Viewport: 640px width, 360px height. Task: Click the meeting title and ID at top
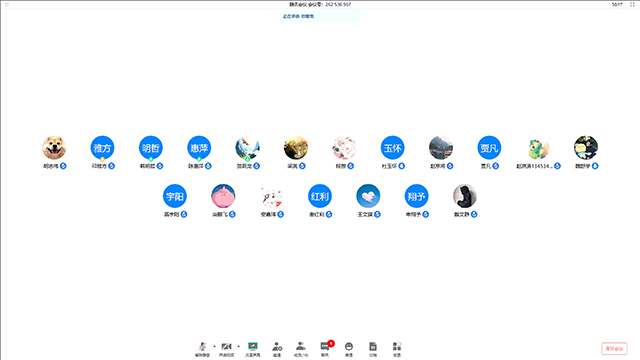[x=320, y=4]
